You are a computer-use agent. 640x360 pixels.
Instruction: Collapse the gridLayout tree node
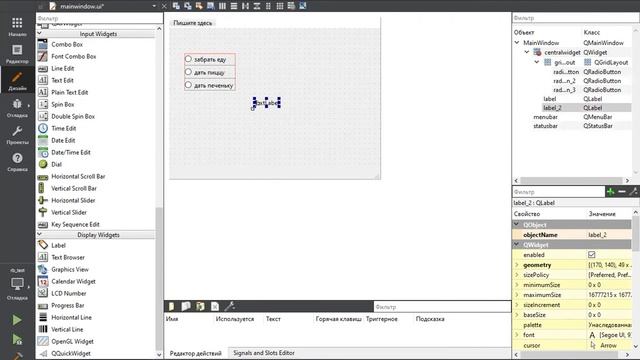(x=537, y=62)
